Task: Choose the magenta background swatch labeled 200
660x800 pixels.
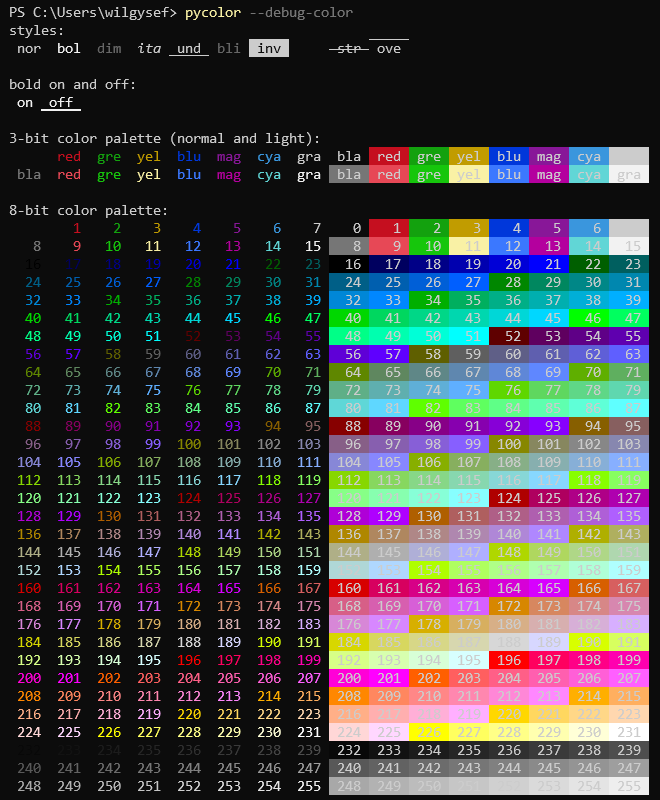Action: [x=349, y=678]
